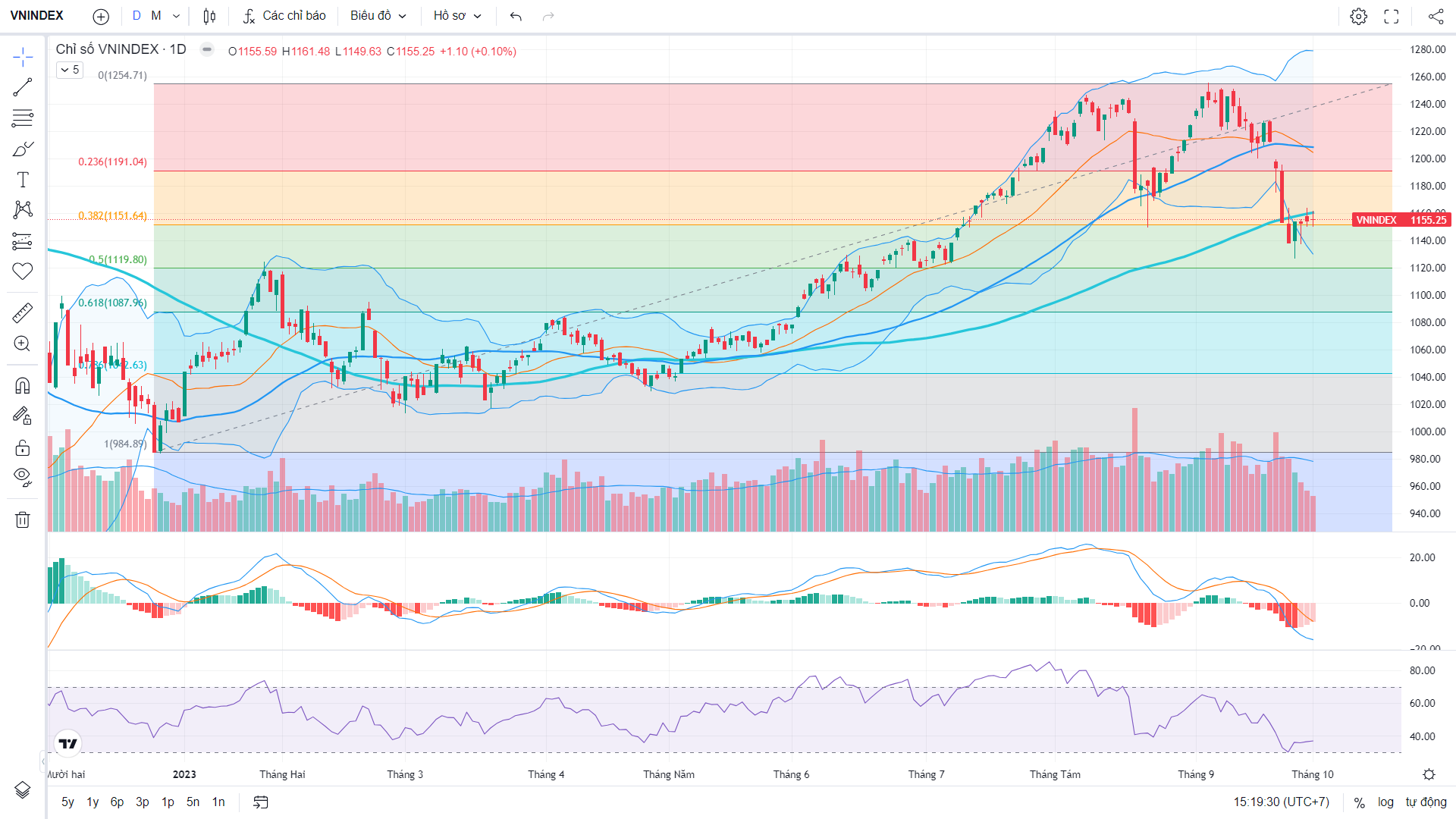This screenshot has width=1456, height=819.
Task: Select the brush drawing tool
Action: click(x=23, y=149)
